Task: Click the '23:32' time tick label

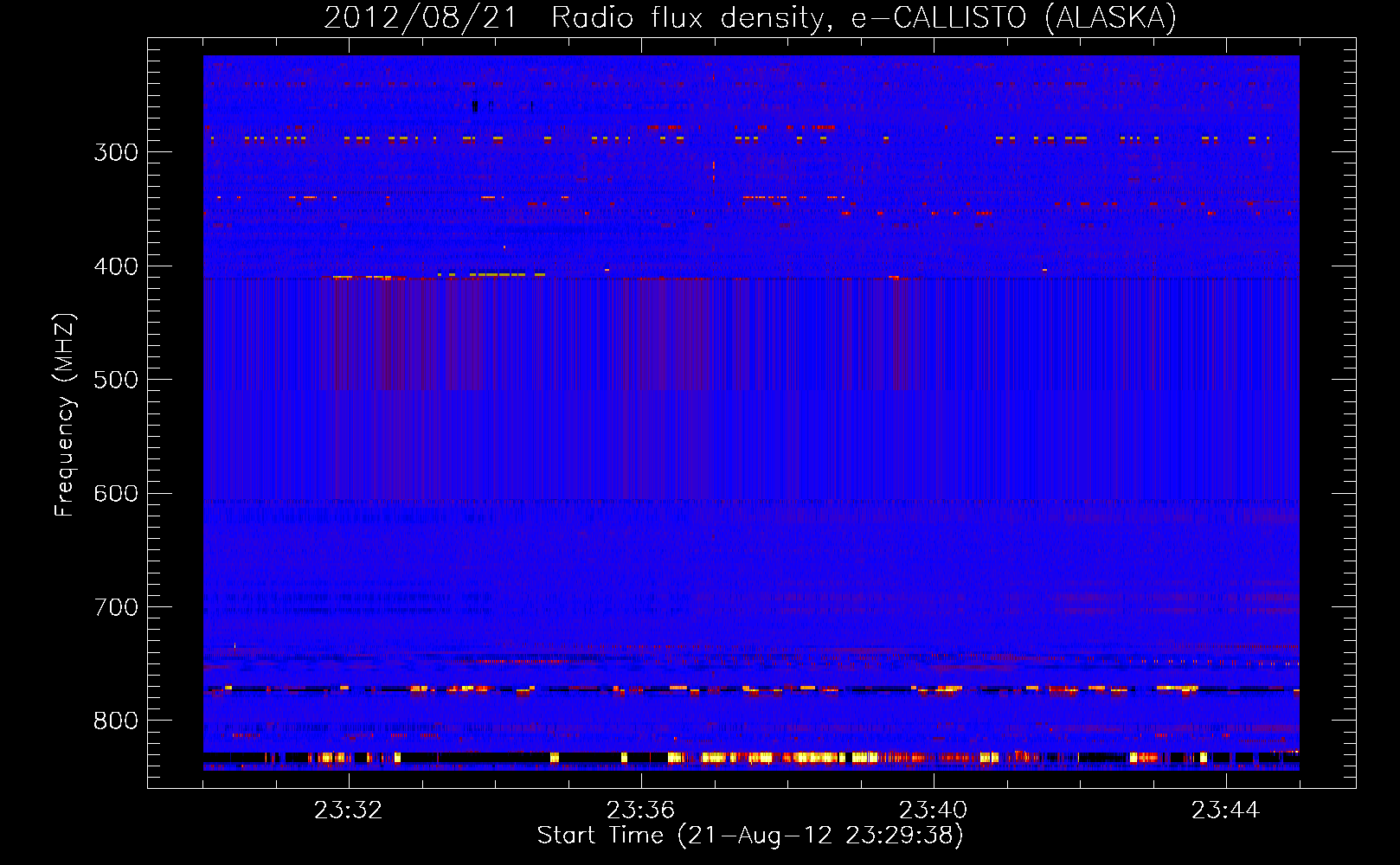Action: coord(349,811)
